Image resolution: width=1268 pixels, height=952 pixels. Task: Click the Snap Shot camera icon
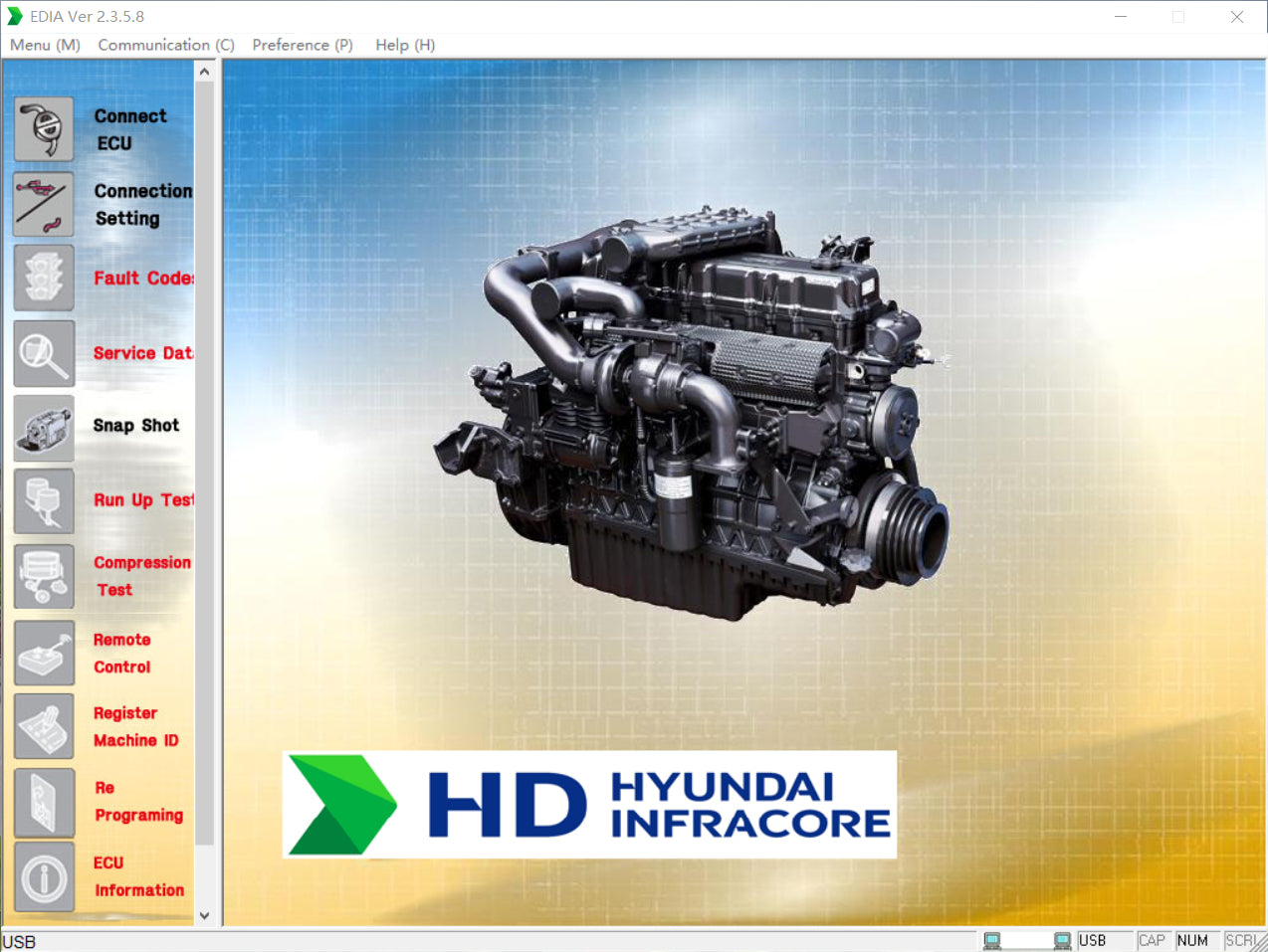tap(44, 428)
